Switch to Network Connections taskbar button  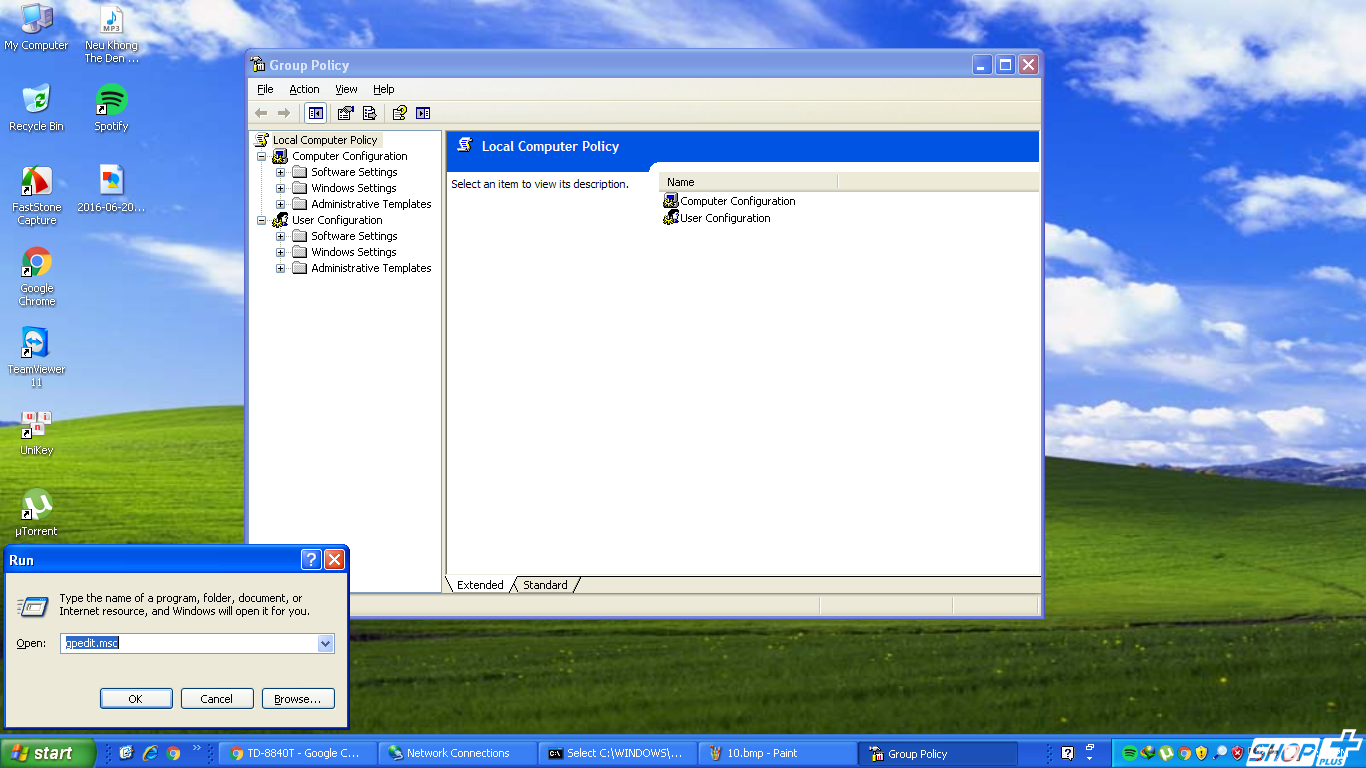[457, 754]
